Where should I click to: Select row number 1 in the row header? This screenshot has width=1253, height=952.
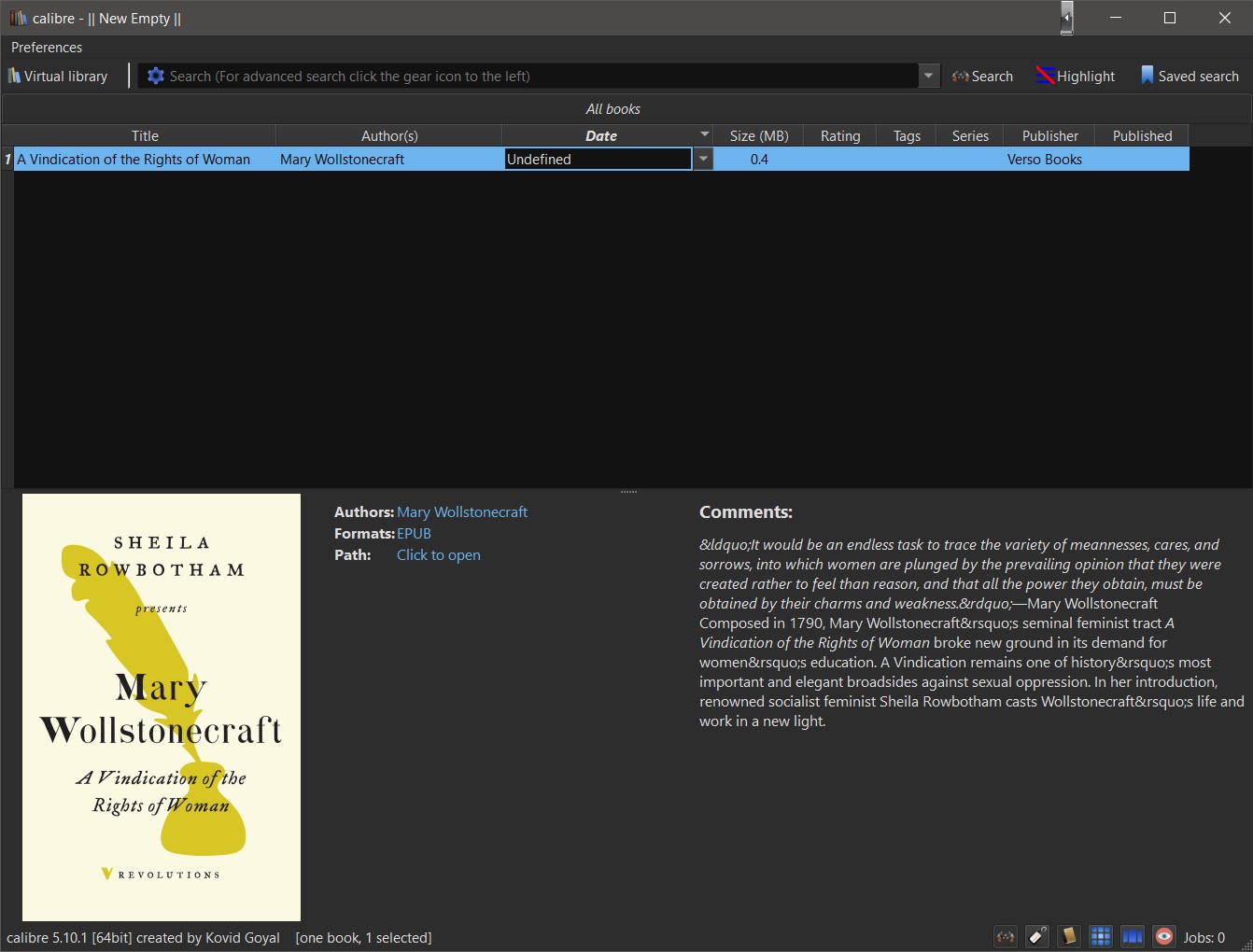pyautogui.click(x=7, y=160)
